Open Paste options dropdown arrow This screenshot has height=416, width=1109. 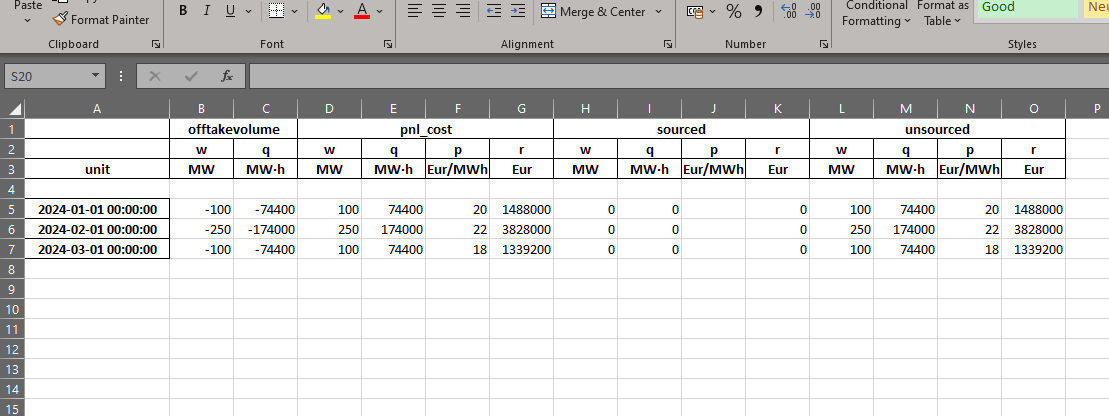click(28, 20)
